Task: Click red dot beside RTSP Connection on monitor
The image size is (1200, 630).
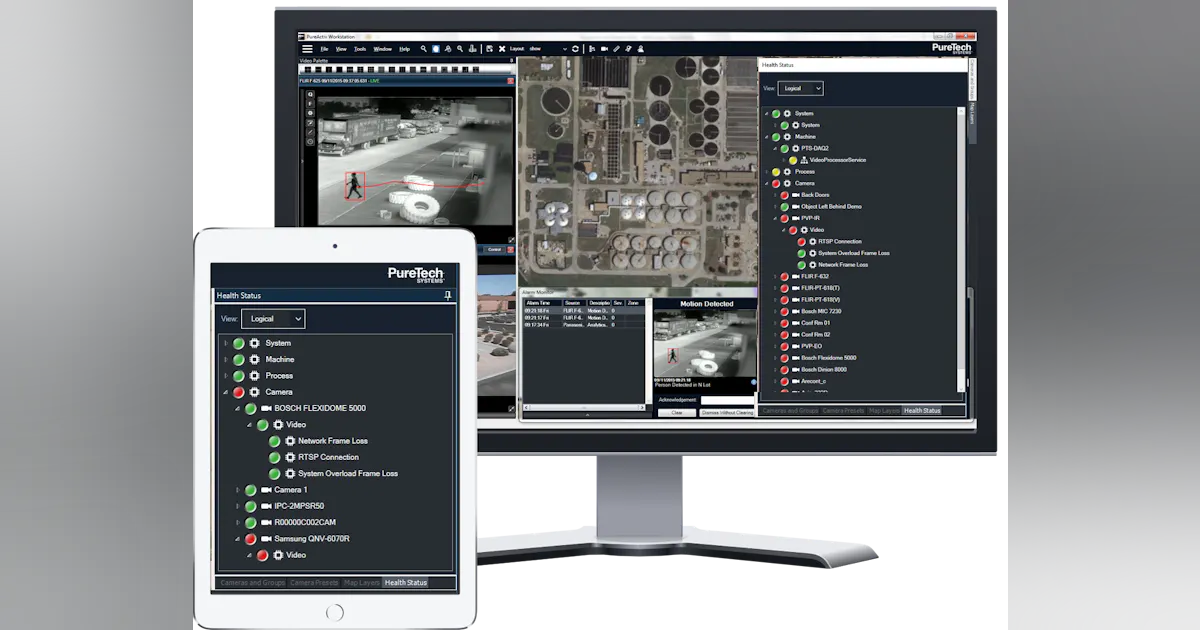Action: tap(802, 241)
